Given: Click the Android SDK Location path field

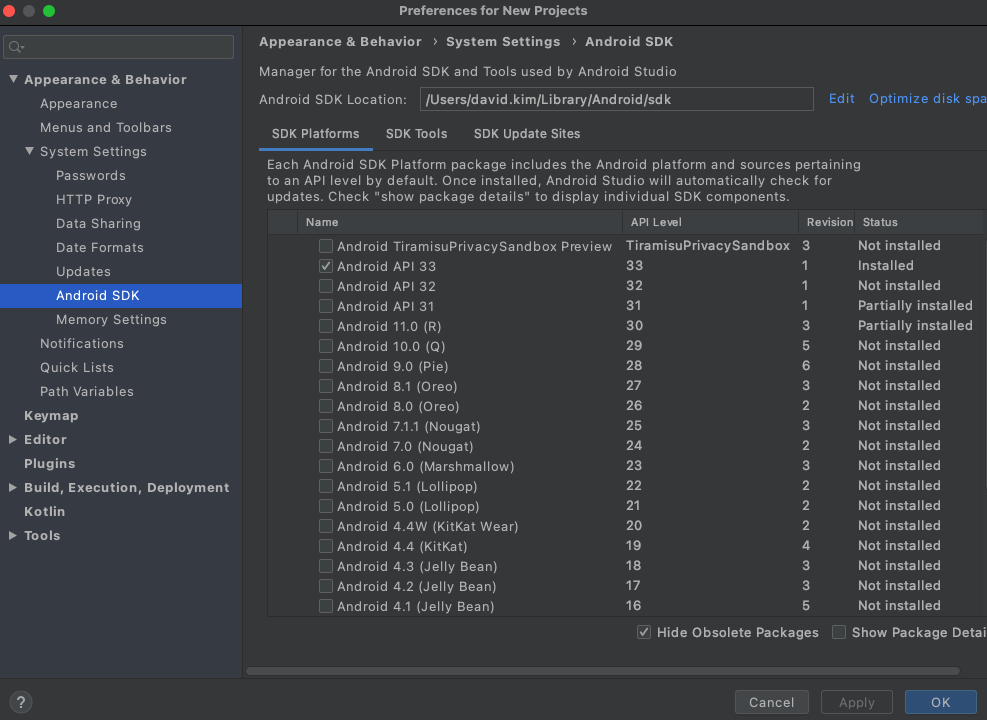Looking at the screenshot, I should coord(616,99).
